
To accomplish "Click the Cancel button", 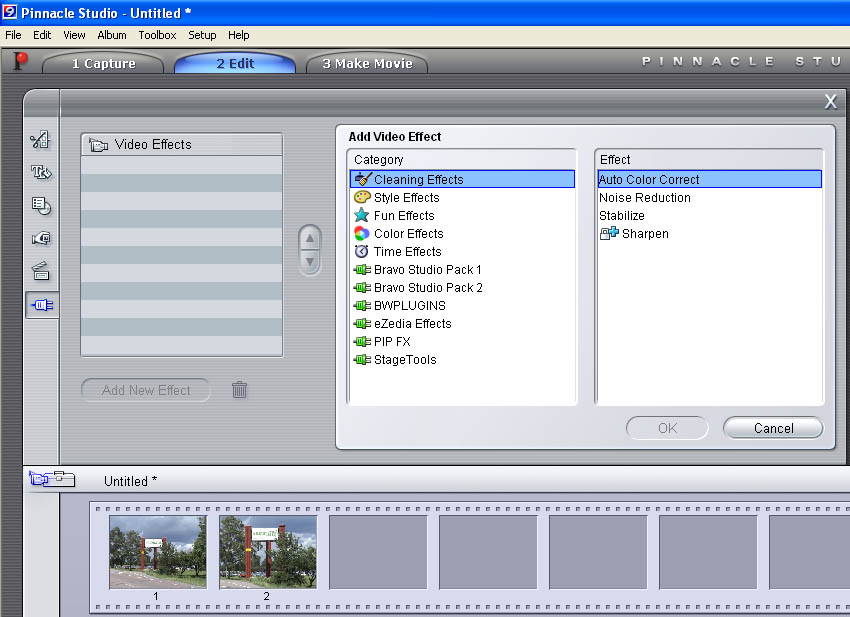I will tap(773, 428).
